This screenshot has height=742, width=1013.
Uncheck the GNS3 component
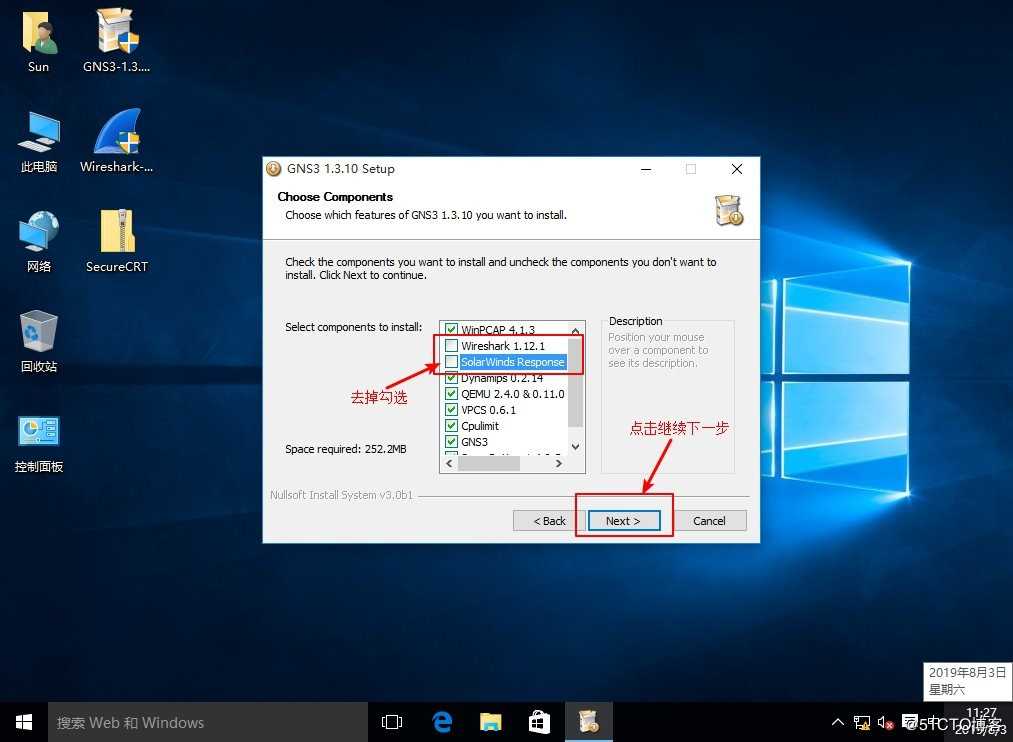452,442
